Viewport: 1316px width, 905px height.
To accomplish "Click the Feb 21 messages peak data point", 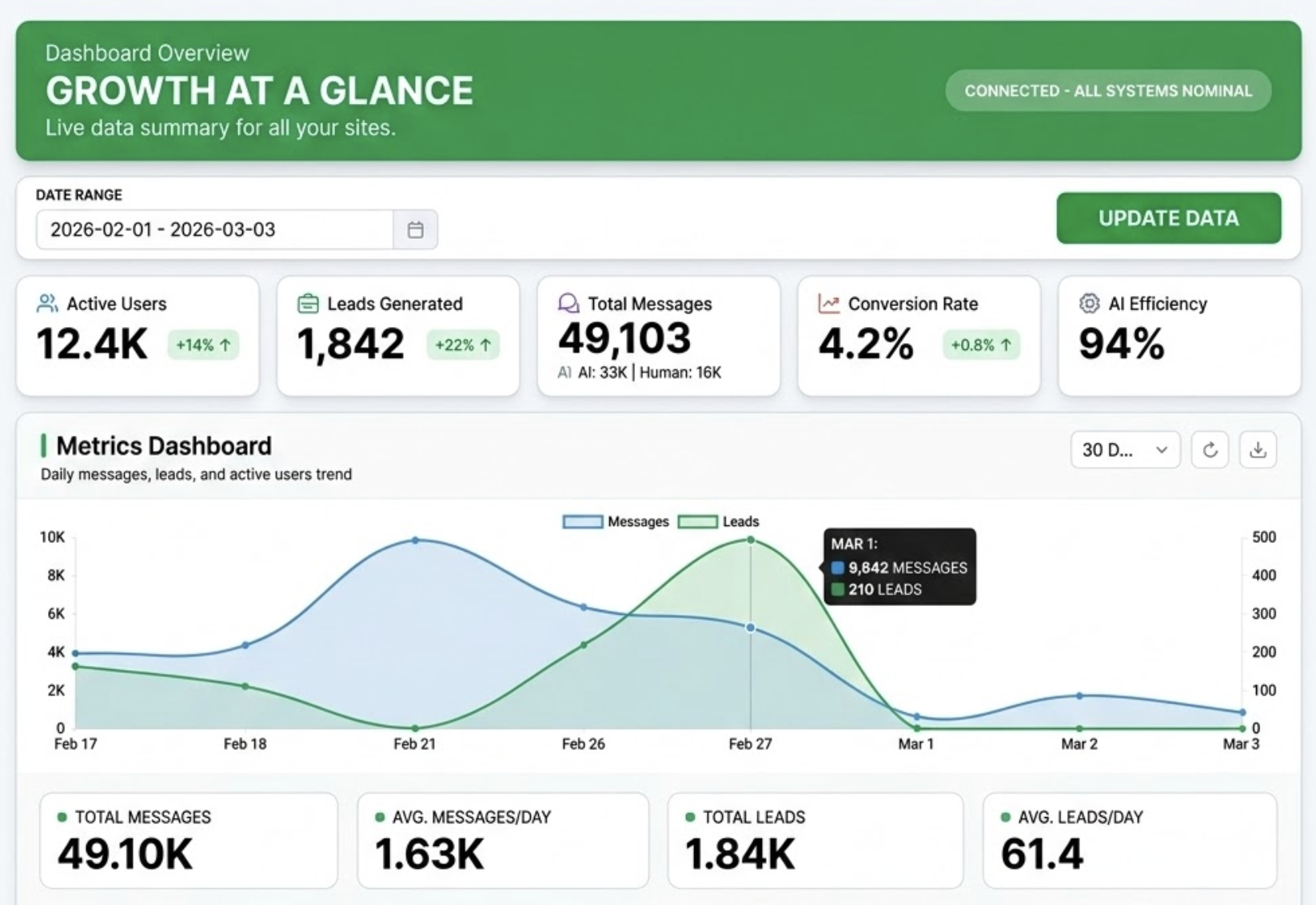I will point(415,540).
